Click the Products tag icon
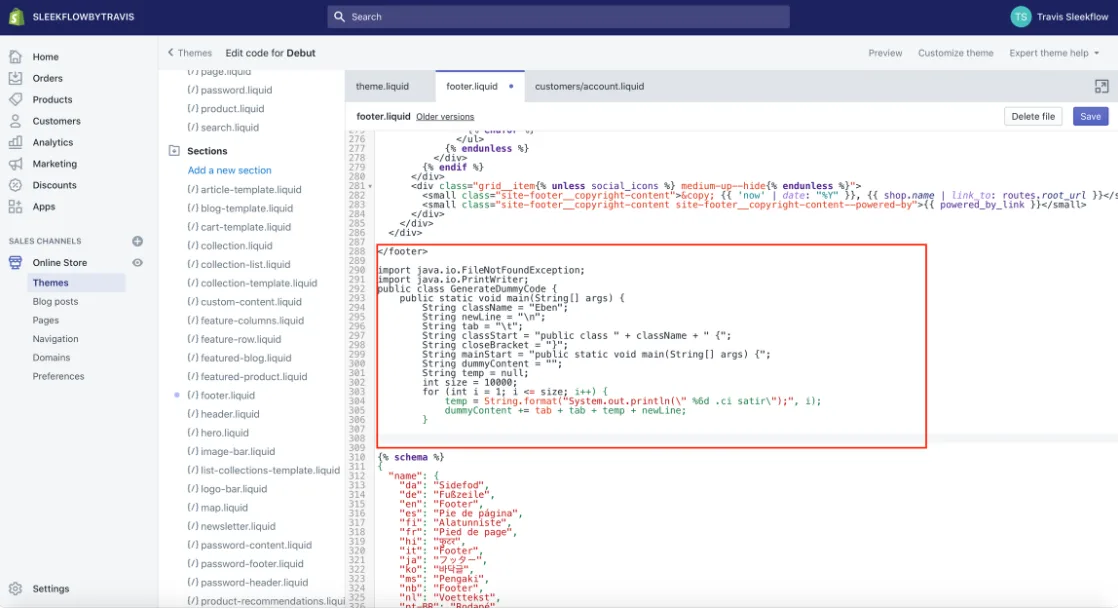 click(16, 99)
